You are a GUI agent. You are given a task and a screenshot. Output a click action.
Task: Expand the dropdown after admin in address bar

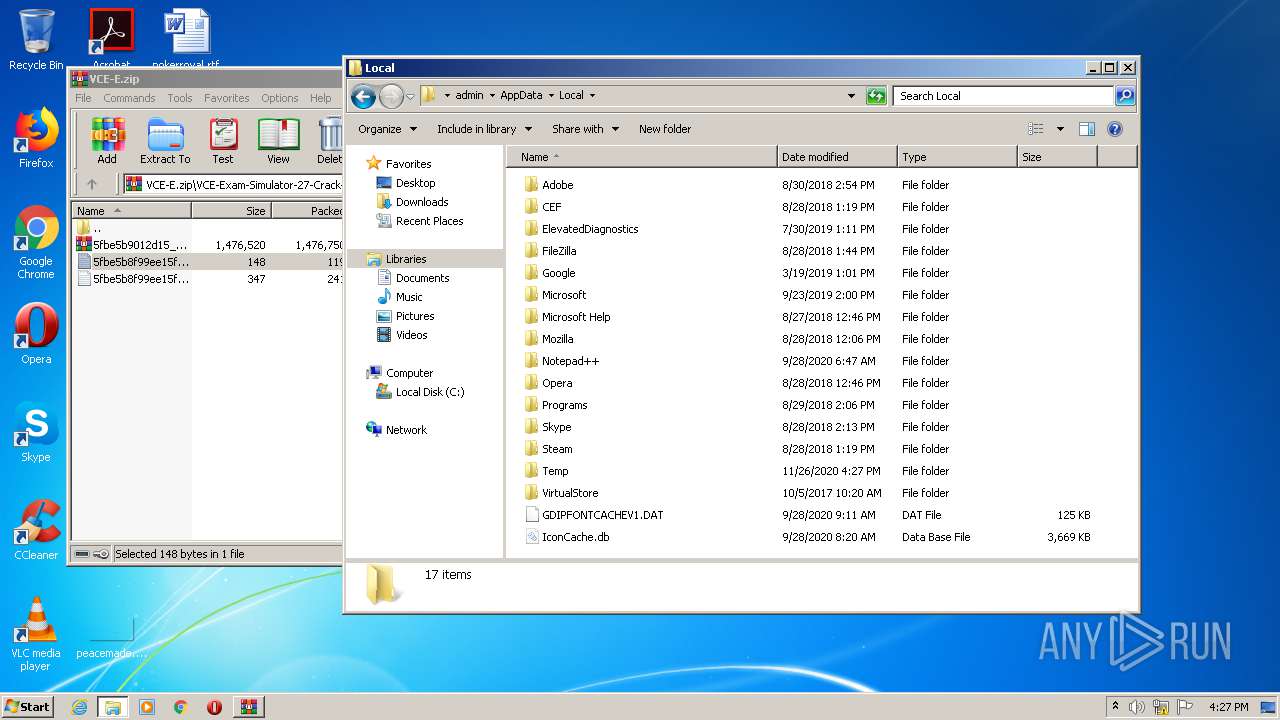click(x=490, y=96)
